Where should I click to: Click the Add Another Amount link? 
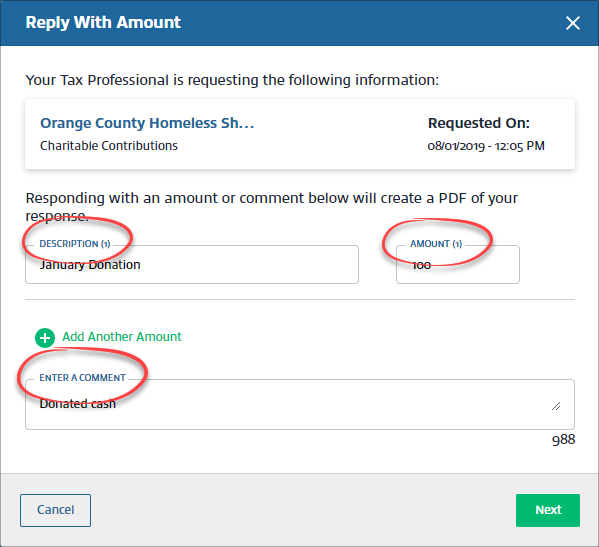point(122,337)
